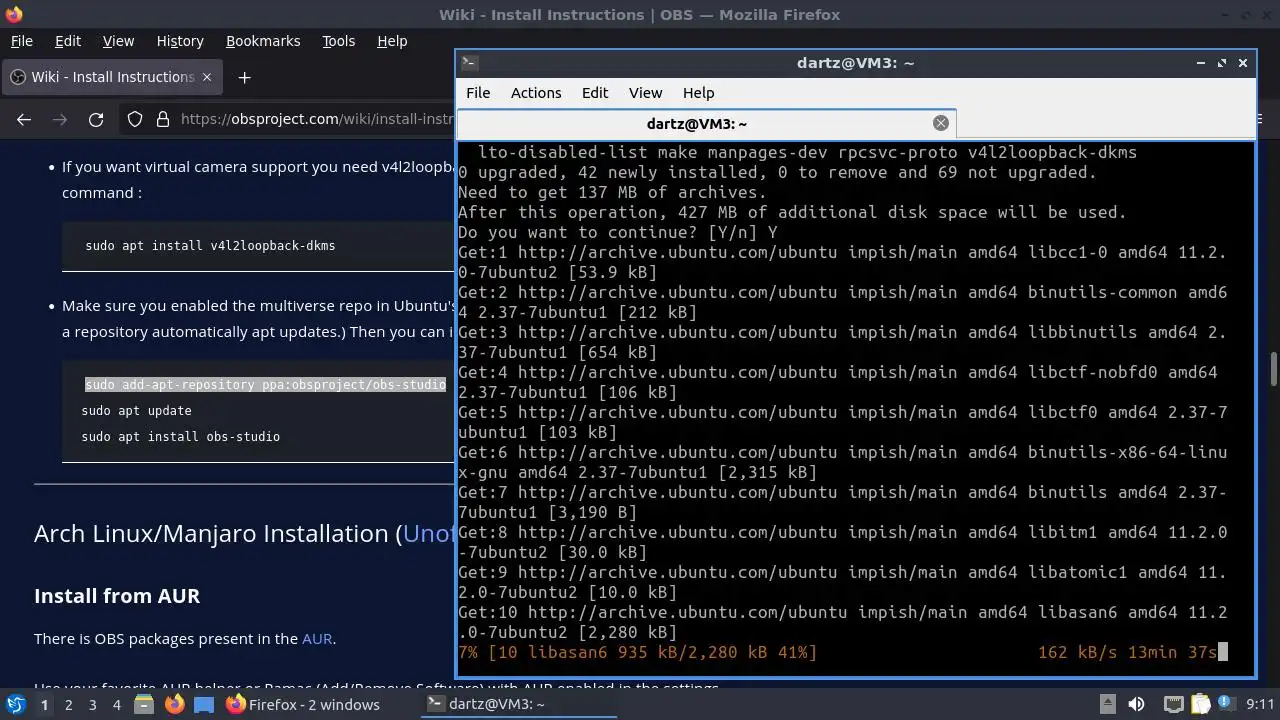Viewport: 1280px width, 720px height.
Task: Launch file manager from the panel
Action: (144, 704)
